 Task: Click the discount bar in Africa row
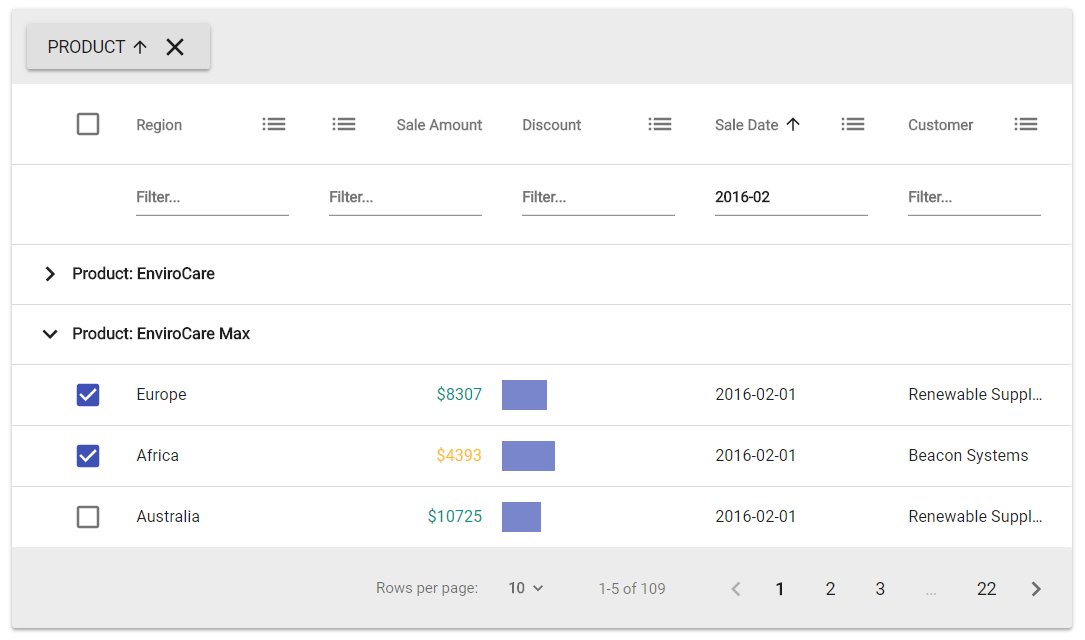529,456
